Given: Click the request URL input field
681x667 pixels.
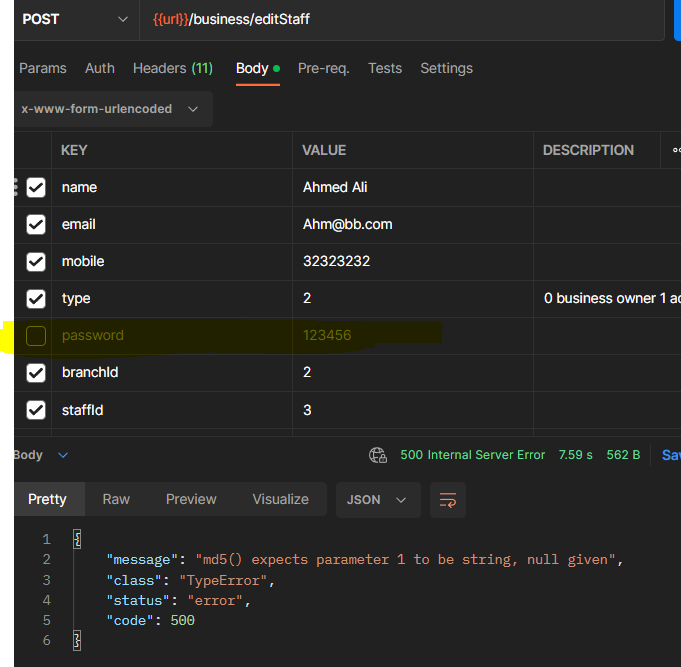Looking at the screenshot, I should point(400,19).
